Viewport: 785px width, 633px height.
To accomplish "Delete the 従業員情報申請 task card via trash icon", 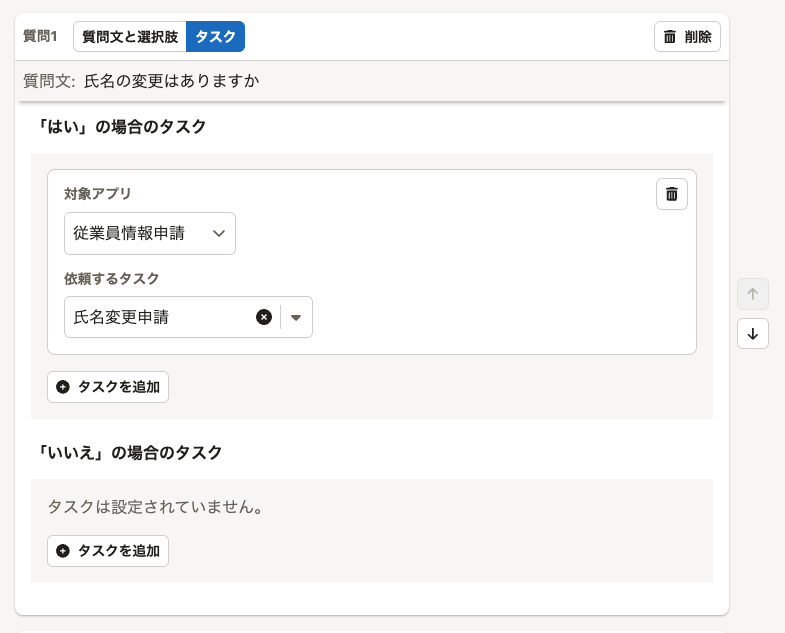I will pyautogui.click(x=672, y=194).
